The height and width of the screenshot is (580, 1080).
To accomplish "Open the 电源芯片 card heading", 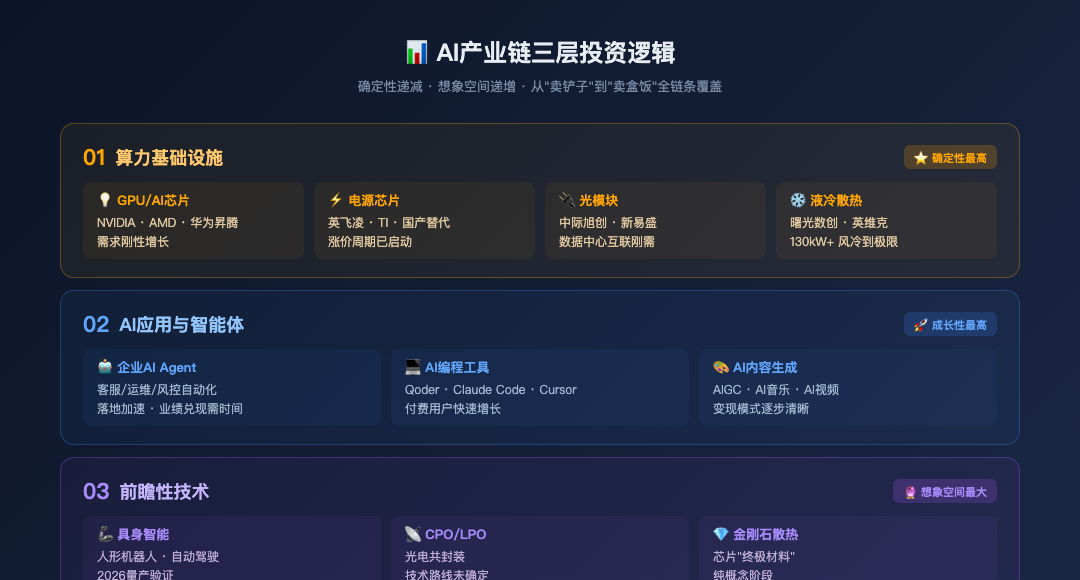I will 374,200.
